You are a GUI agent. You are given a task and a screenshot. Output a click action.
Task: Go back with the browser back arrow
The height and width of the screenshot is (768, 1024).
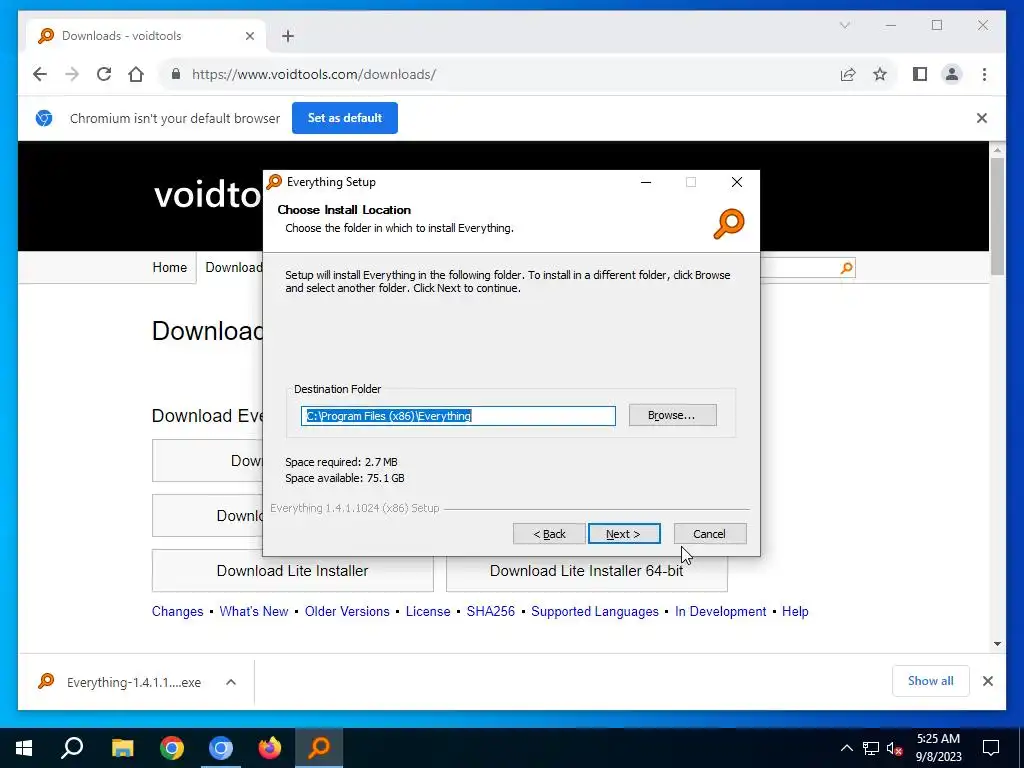pos(40,74)
